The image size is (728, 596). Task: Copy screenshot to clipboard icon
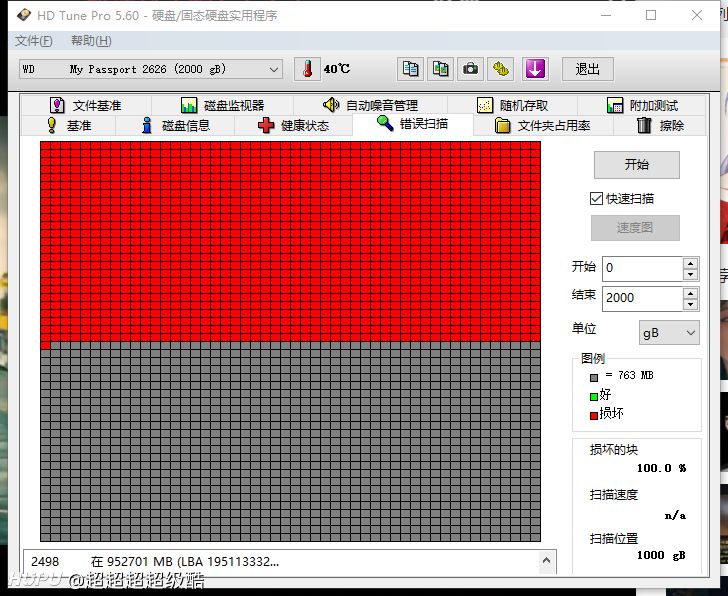coord(440,69)
